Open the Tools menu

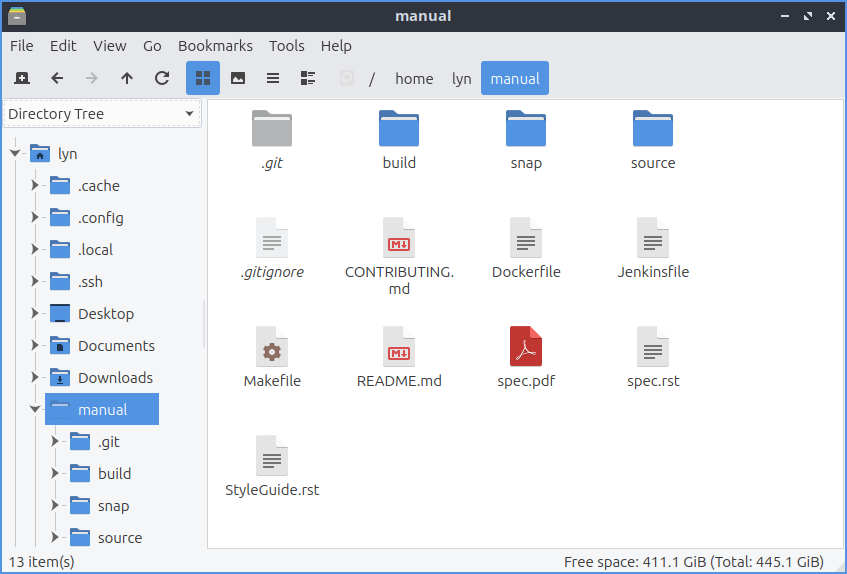(286, 46)
